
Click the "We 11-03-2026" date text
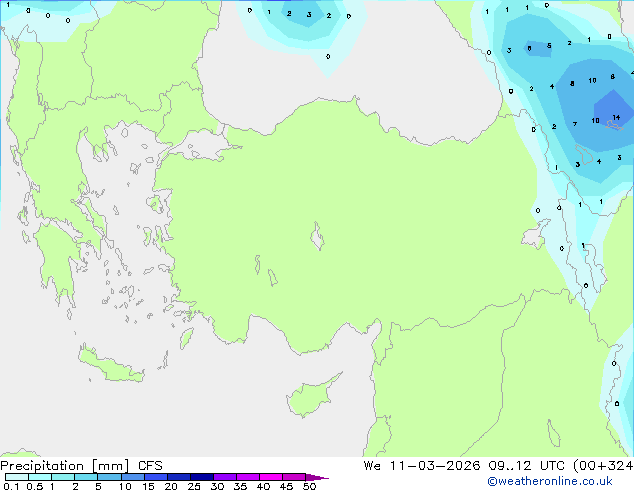click(x=422, y=466)
